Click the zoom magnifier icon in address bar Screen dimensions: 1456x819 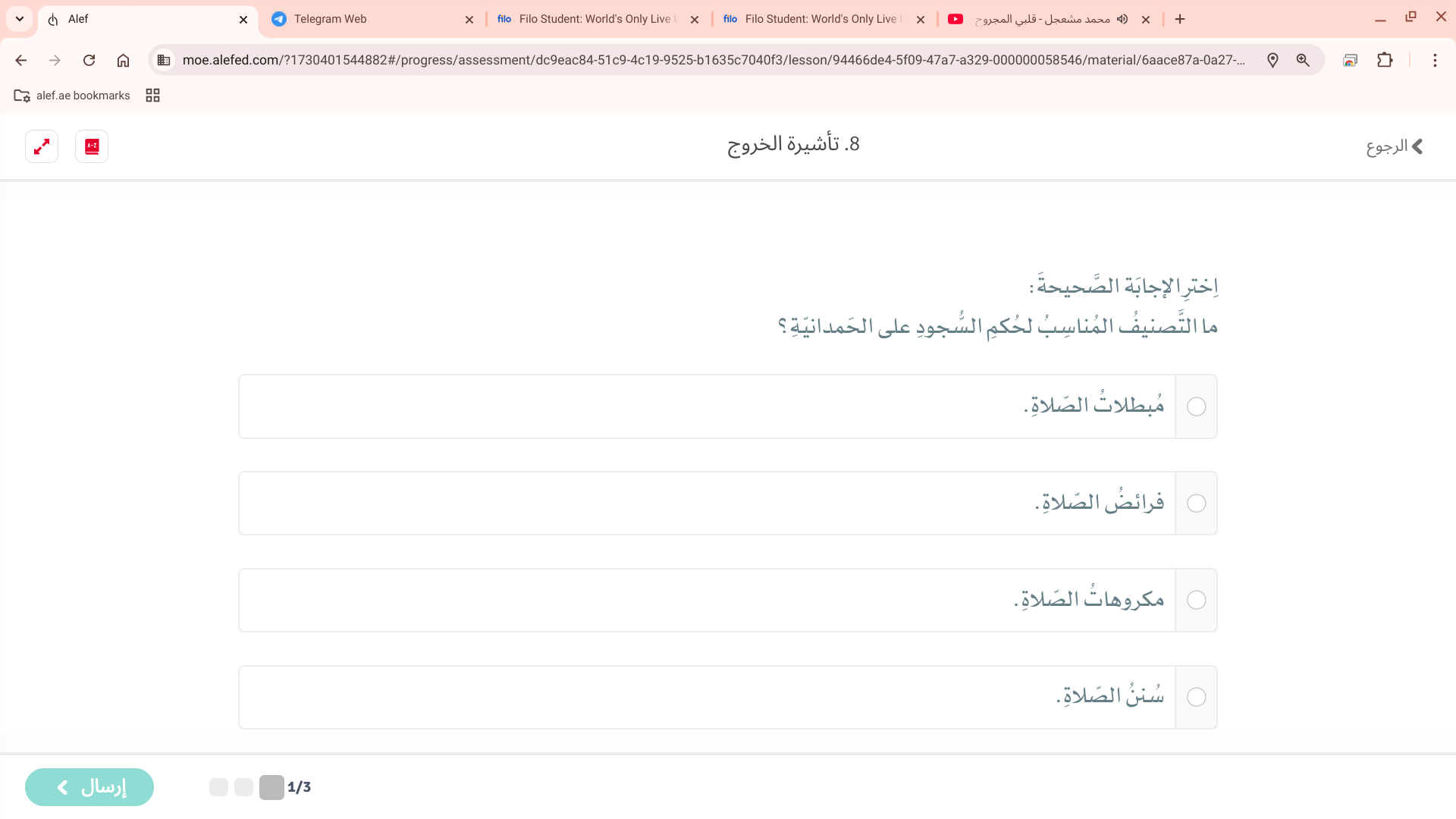coord(1303,60)
